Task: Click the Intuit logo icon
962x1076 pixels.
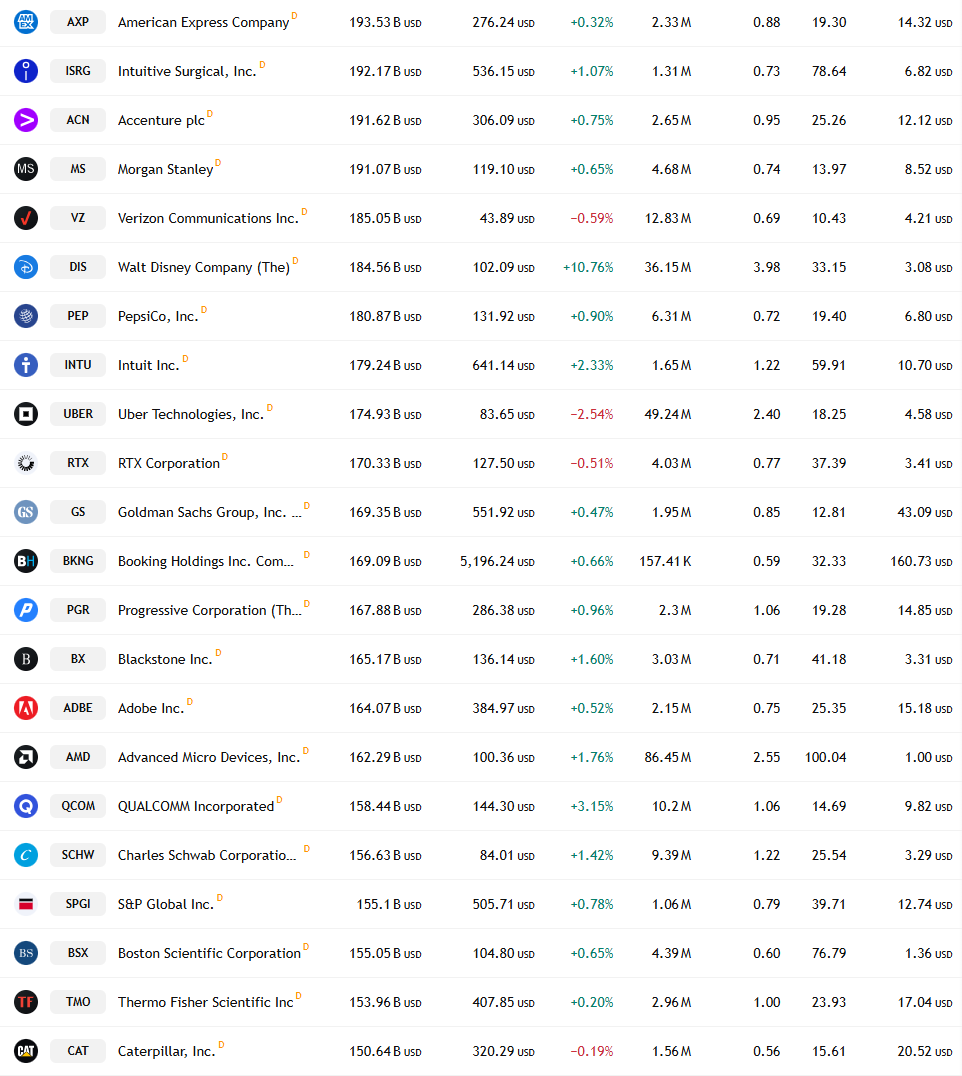Action: [x=26, y=365]
